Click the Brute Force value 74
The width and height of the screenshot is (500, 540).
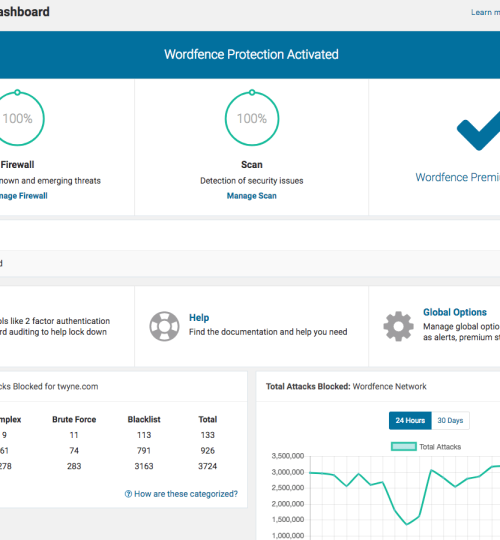coord(74,450)
